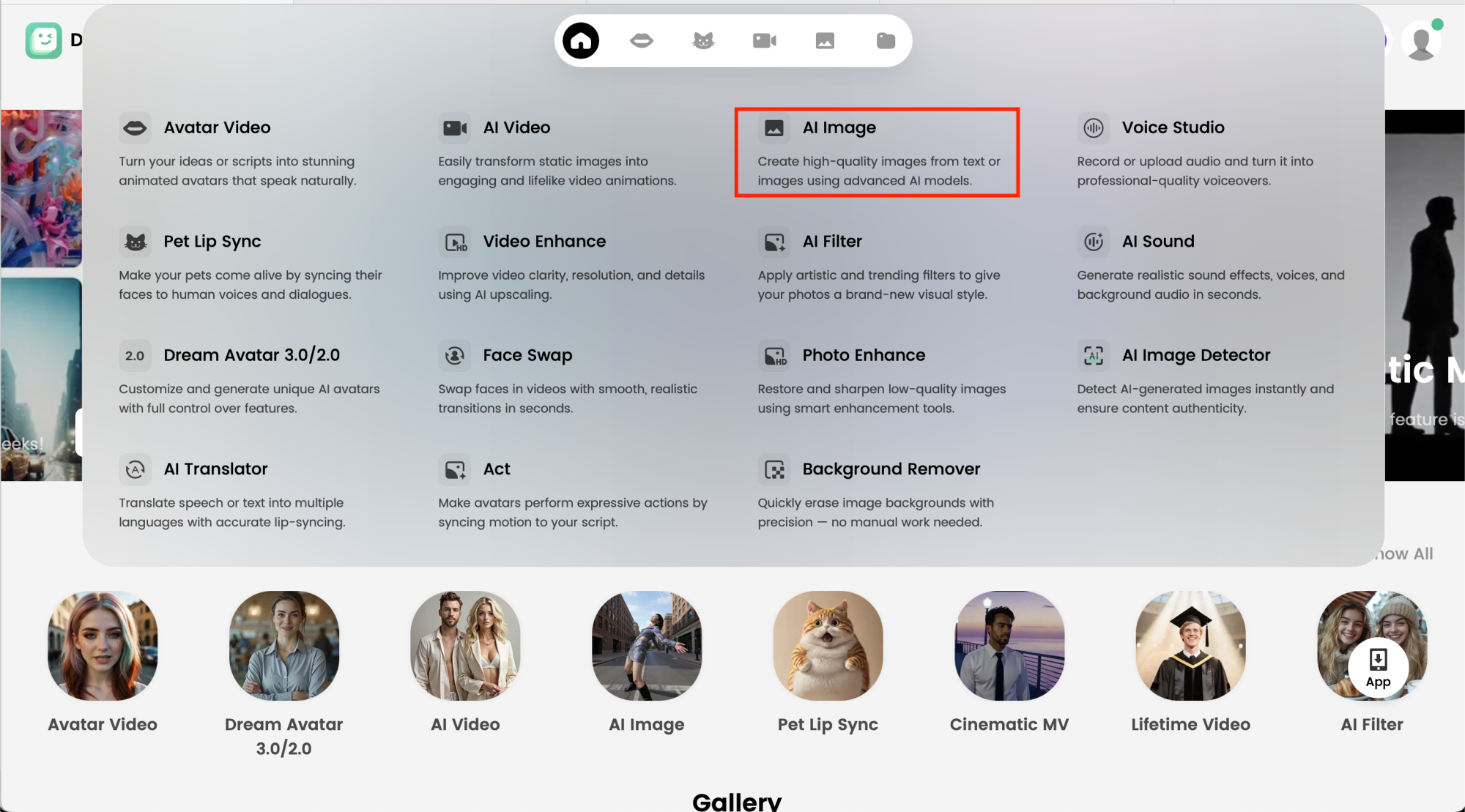Choose Photo Enhance from the menu
Screen dimensions: 1465x812
pos(864,355)
